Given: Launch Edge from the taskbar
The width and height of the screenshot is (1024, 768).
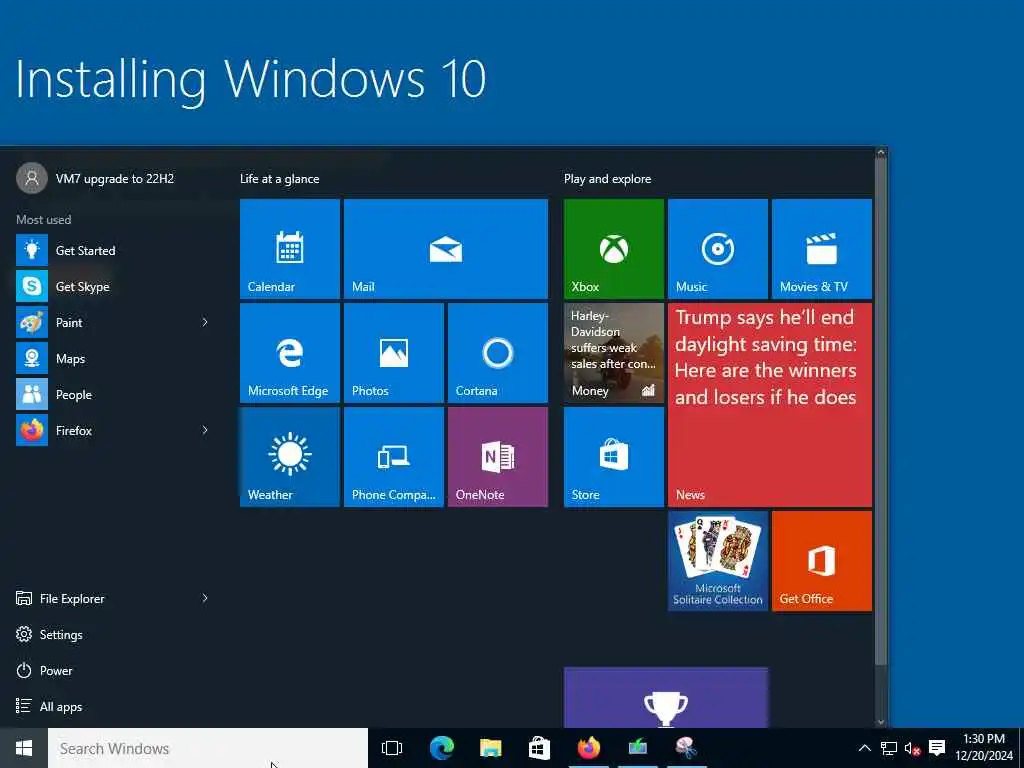Looking at the screenshot, I should tap(441, 748).
